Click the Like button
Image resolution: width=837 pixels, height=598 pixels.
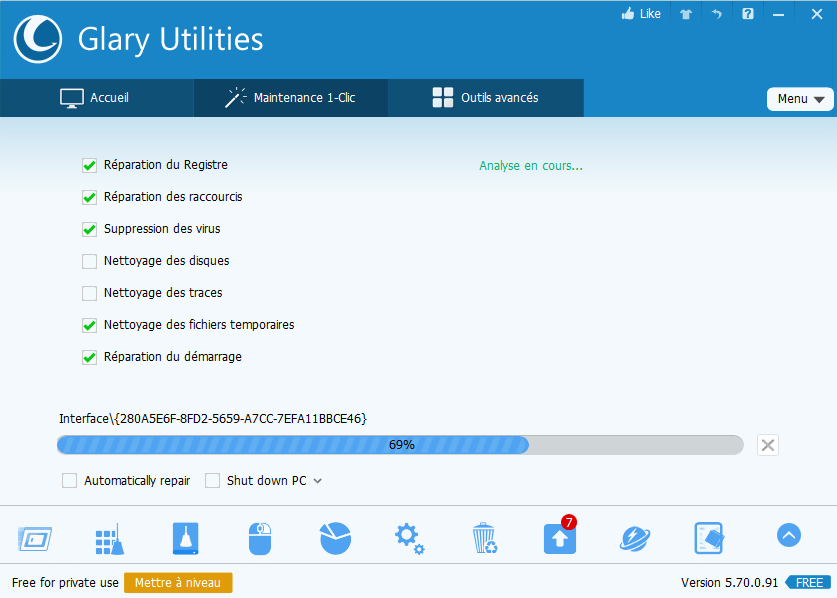[640, 14]
